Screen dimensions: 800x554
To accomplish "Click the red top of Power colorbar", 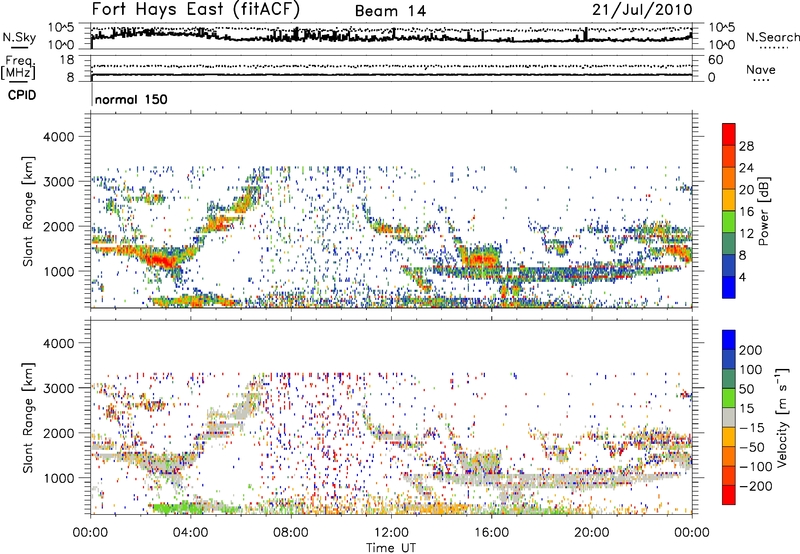I will [729, 134].
